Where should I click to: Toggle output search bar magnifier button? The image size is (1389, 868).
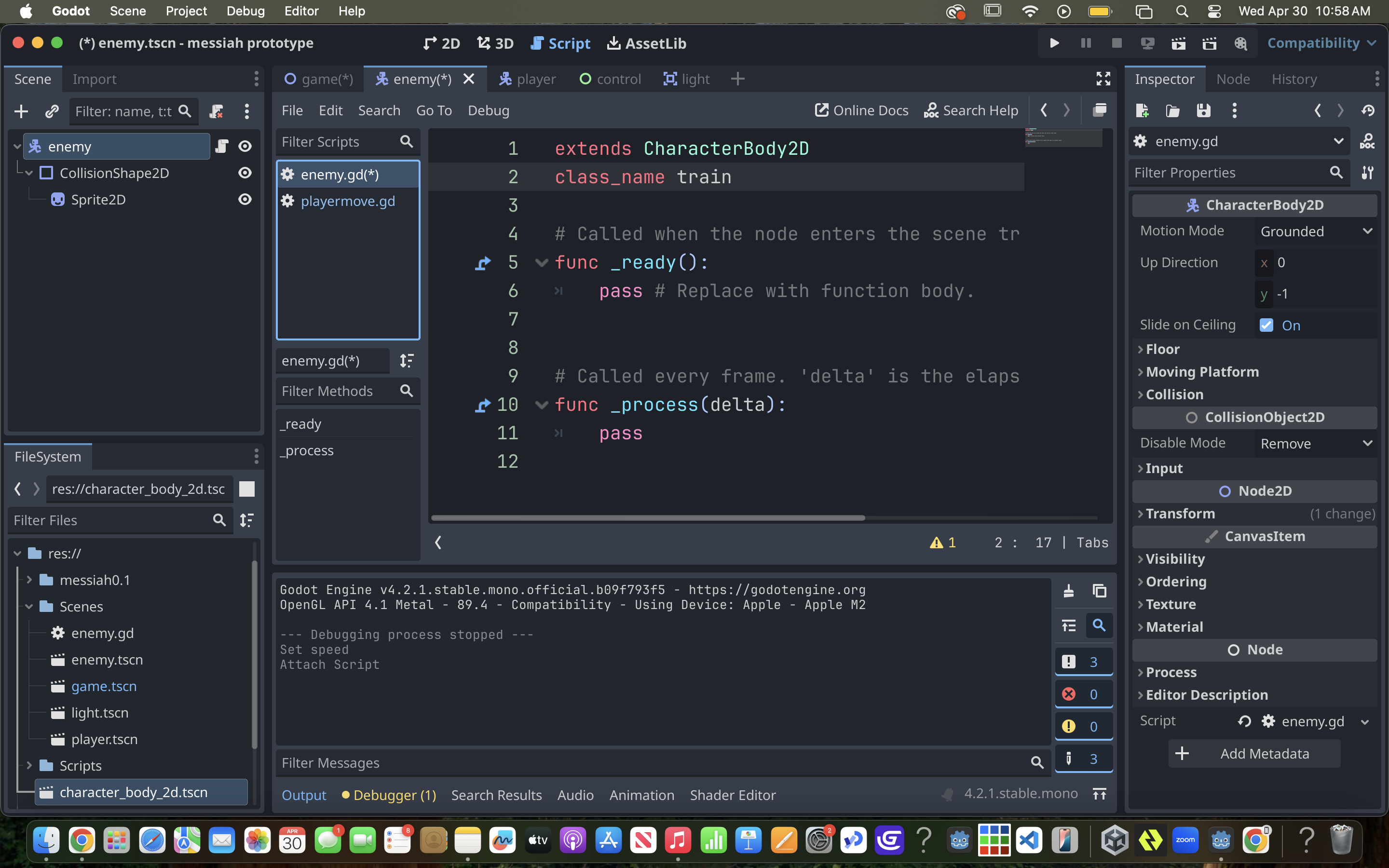pyautogui.click(x=1099, y=625)
